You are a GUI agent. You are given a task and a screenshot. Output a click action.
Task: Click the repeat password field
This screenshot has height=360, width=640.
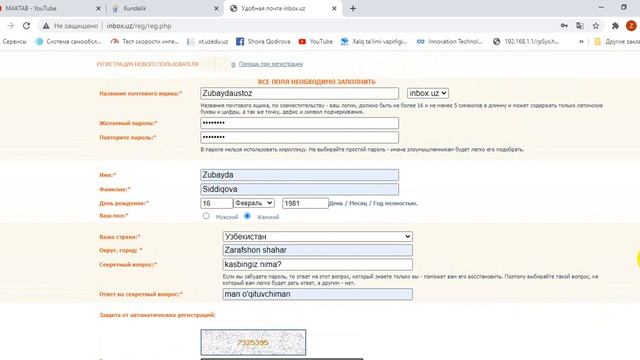click(300, 137)
